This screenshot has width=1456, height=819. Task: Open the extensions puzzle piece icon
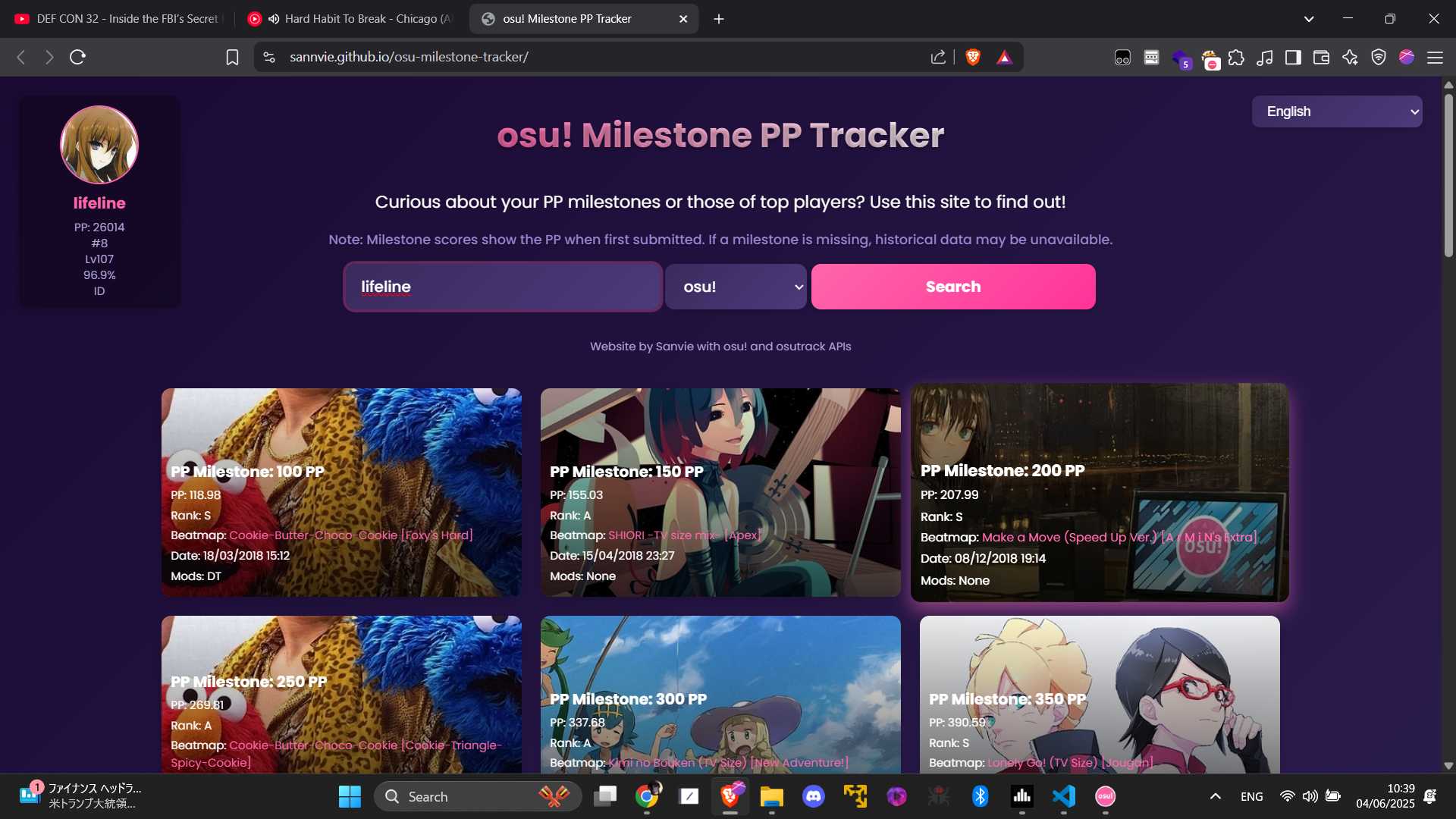click(1236, 57)
